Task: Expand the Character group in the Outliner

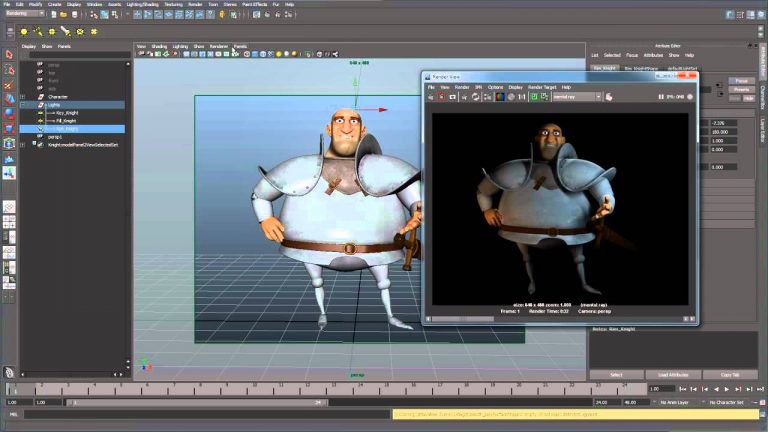Action: coord(23,97)
